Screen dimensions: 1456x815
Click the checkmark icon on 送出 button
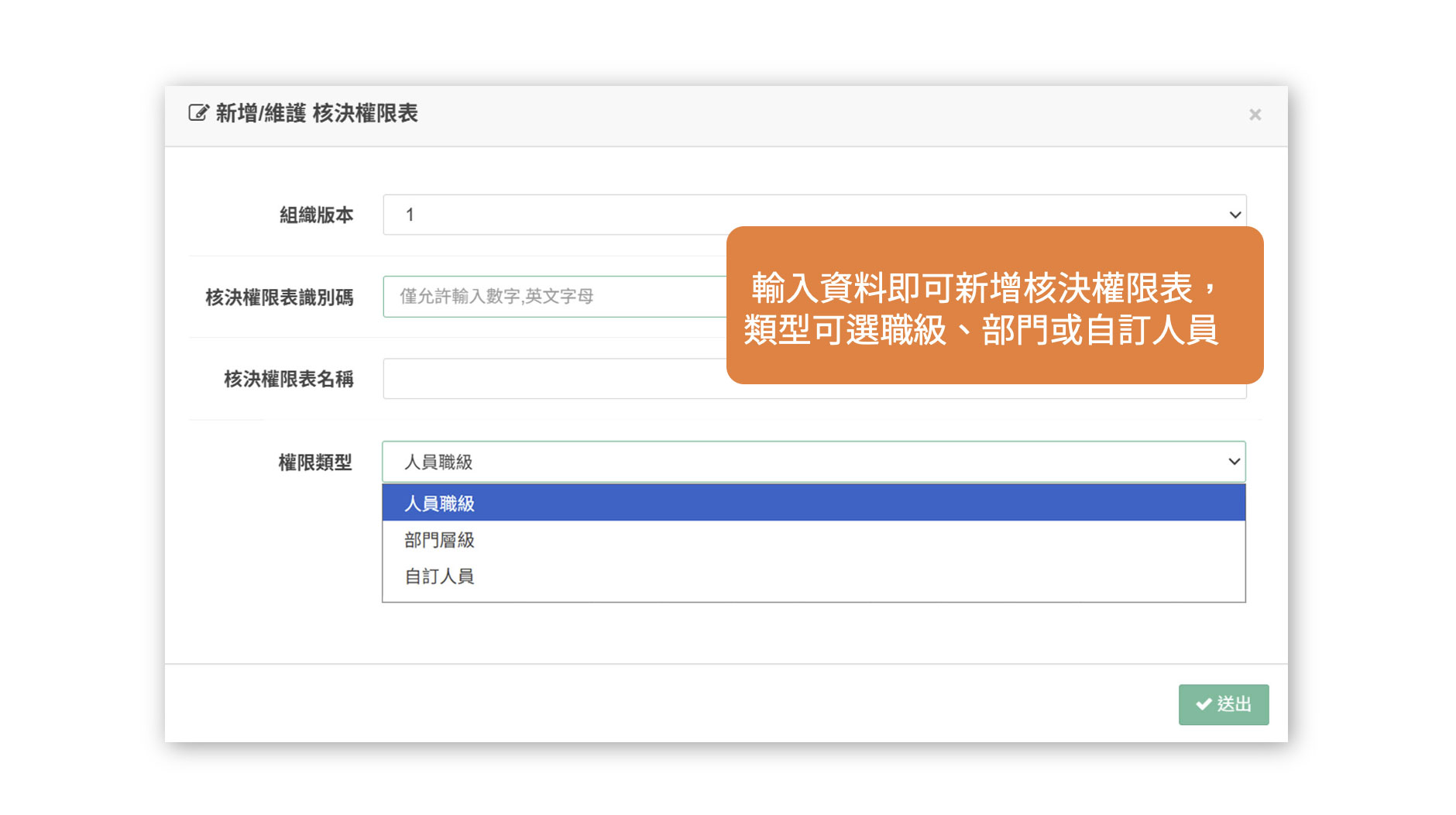(x=1204, y=704)
